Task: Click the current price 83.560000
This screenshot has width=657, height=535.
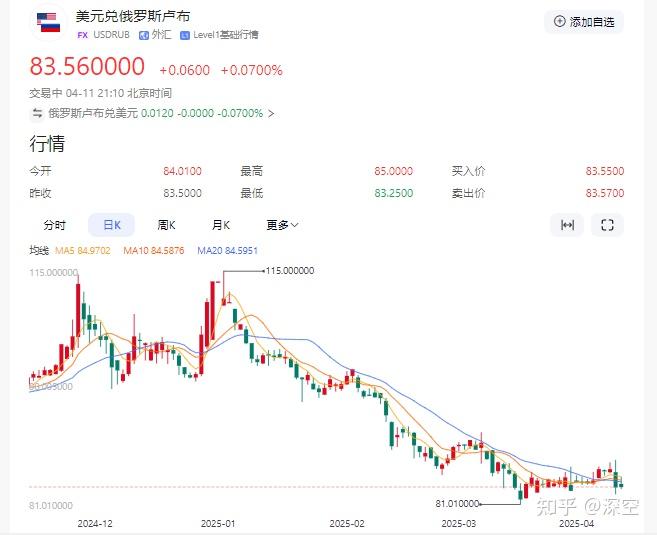Action: (x=87, y=67)
